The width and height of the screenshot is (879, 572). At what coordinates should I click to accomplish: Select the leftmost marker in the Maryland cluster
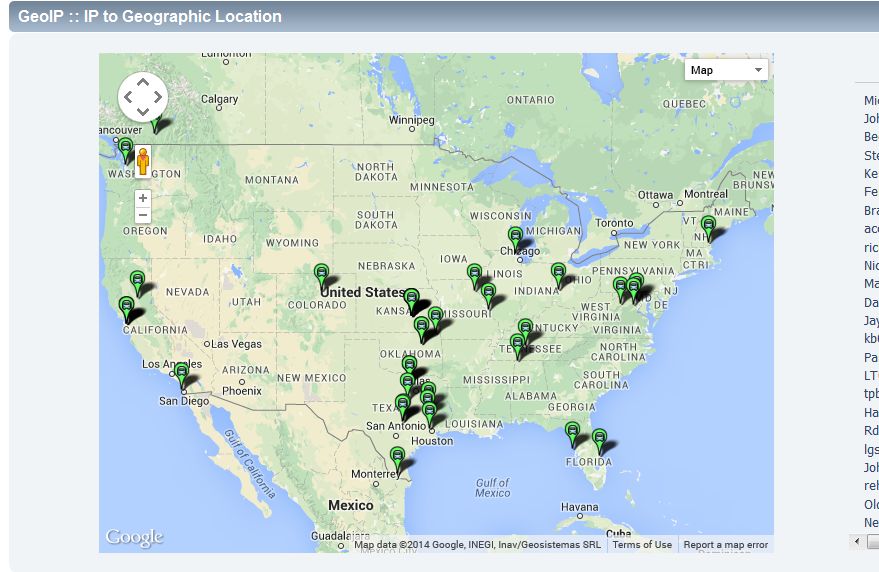coord(620,287)
